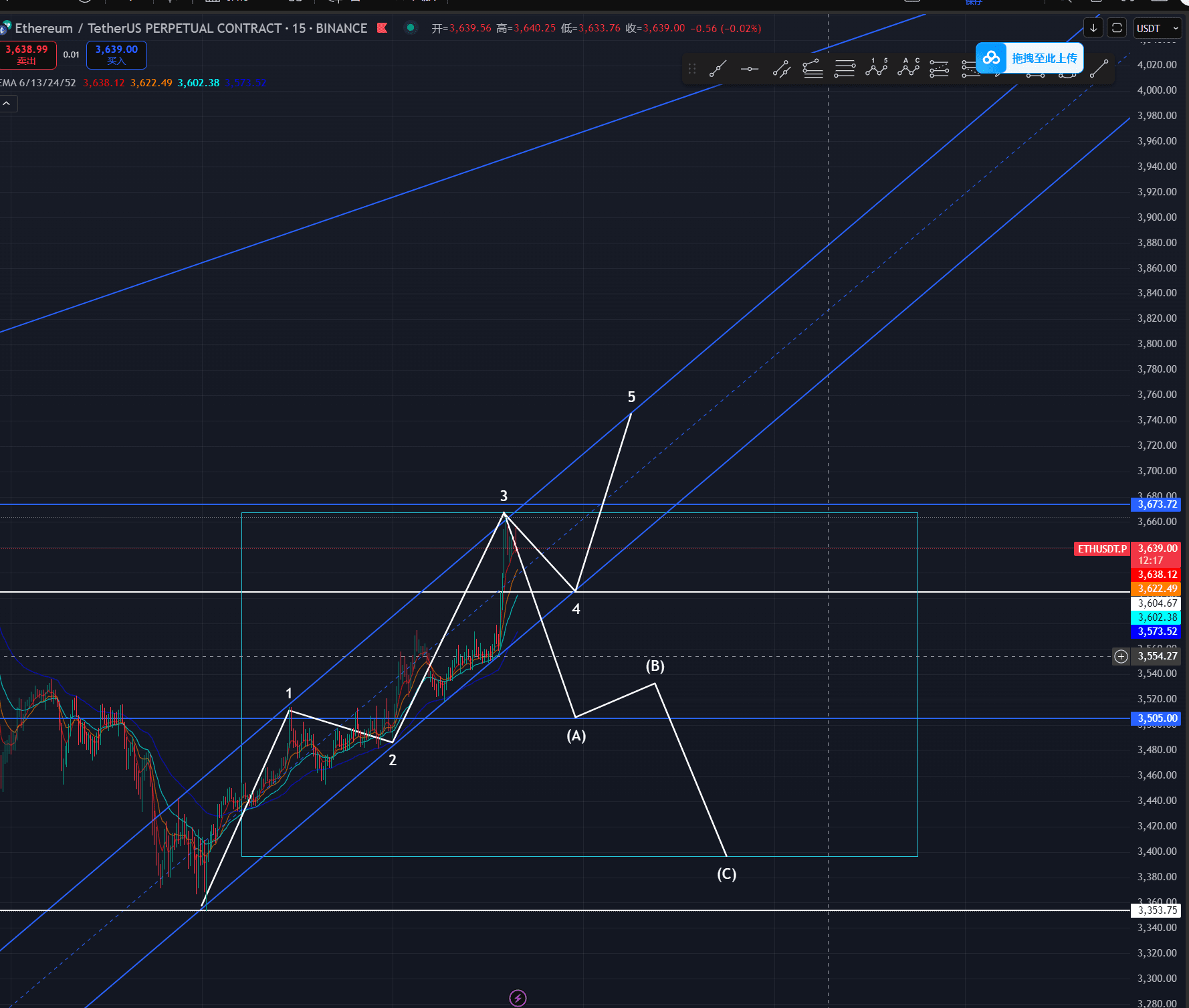
Task: Click the go-to-date down arrow icon
Action: (x=1093, y=28)
